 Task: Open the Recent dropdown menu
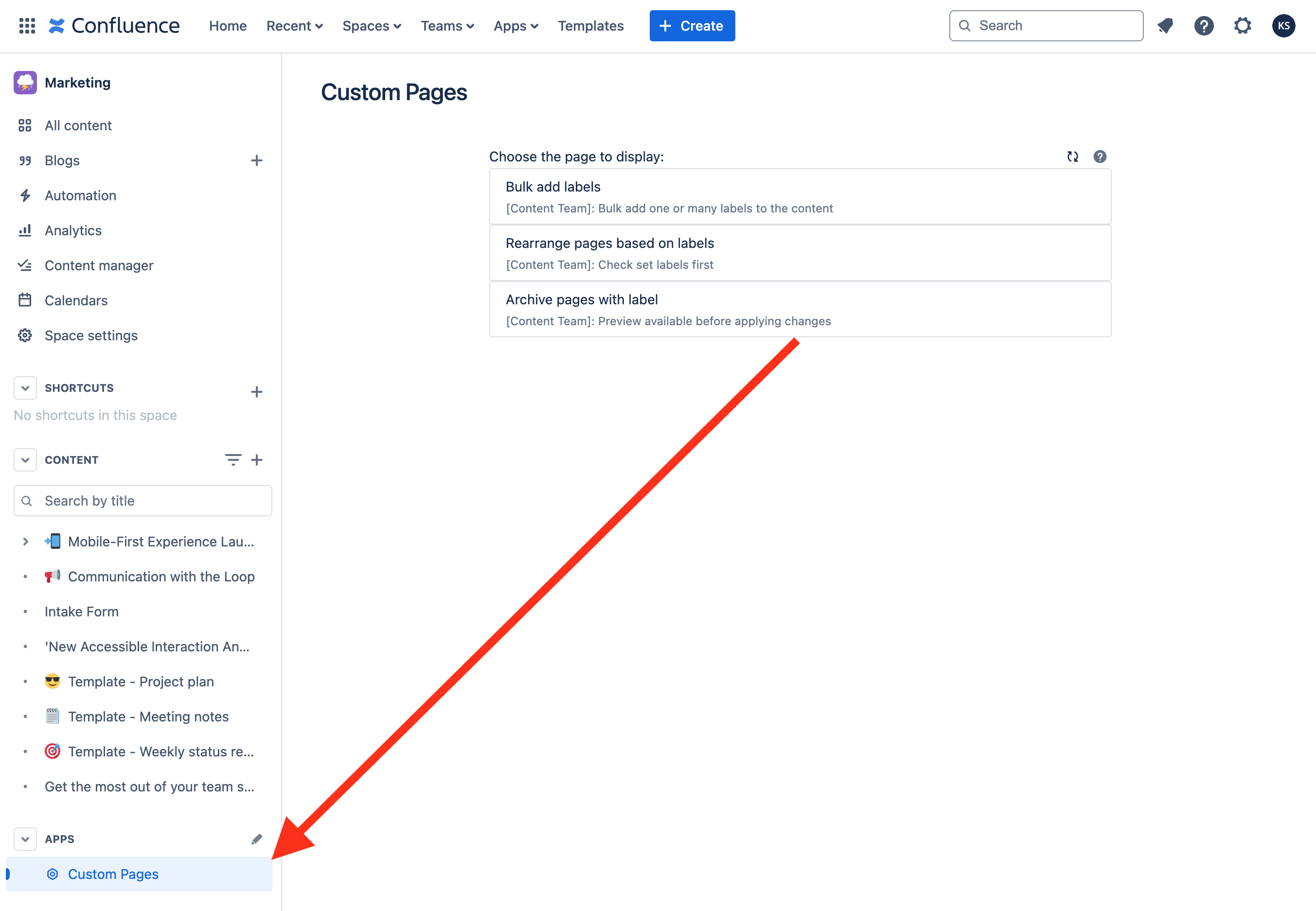pyautogui.click(x=294, y=26)
